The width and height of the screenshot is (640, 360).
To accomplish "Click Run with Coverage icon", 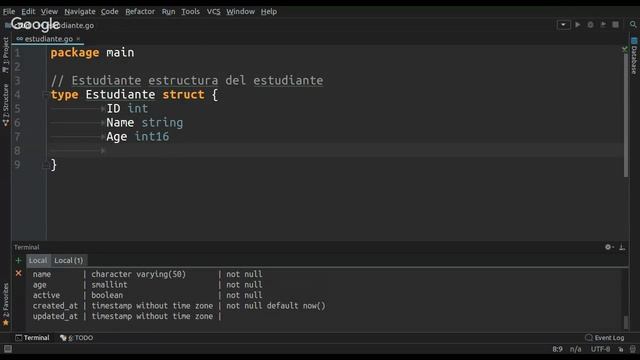I will (603, 25).
